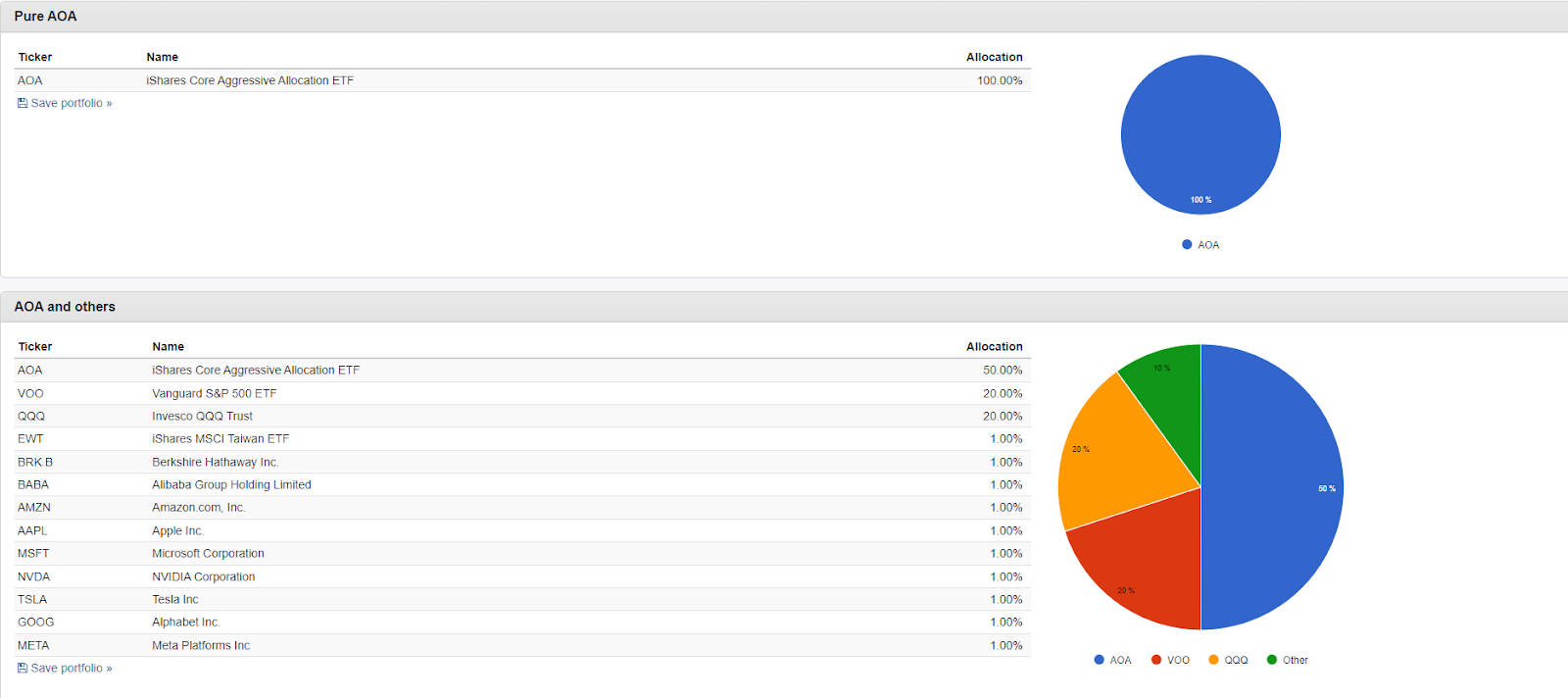Screen dimensions: 1568x698
Task: Click 'Berkshire Hathaway Inc.' name
Action: point(216,462)
